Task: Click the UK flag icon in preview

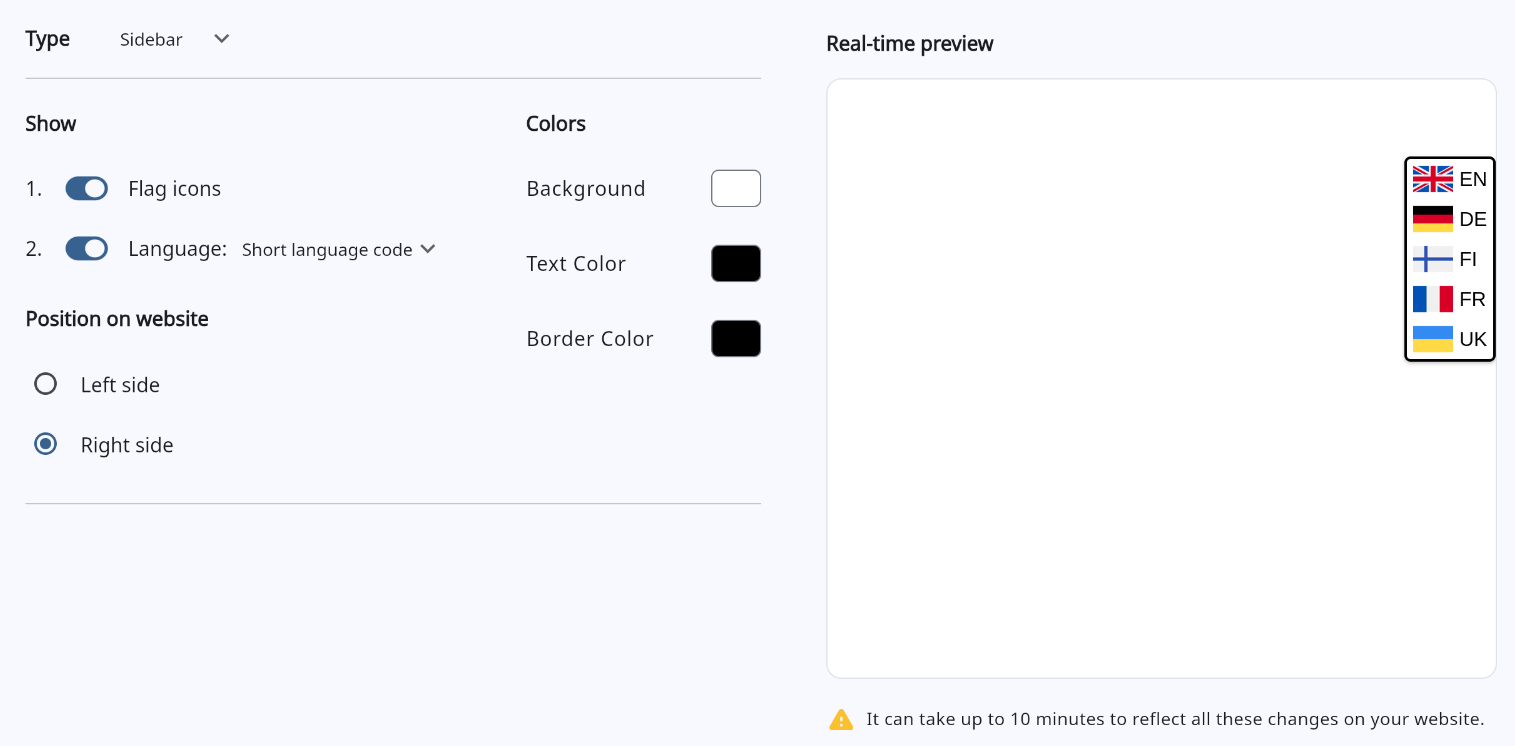Action: [x=1432, y=179]
